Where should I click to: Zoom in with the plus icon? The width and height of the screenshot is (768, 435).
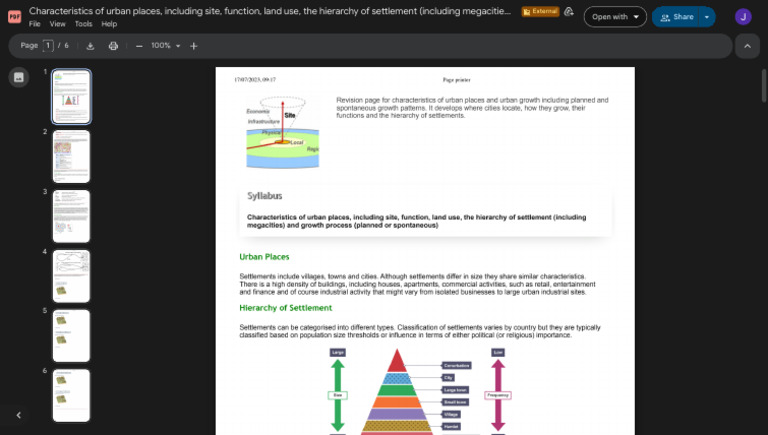(x=194, y=46)
